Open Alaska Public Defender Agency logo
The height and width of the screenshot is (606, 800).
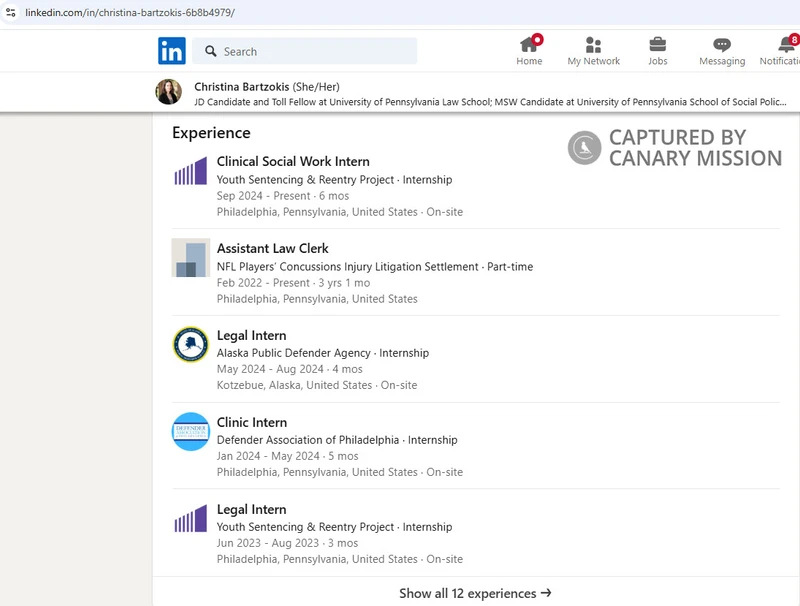point(190,344)
